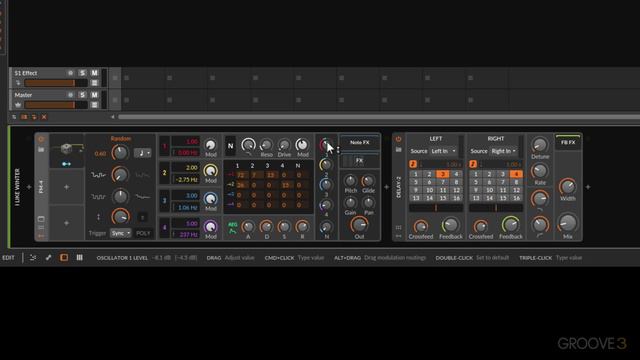Select oscillator 4 number button
The width and height of the screenshot is (640, 360).
[x=164, y=228]
